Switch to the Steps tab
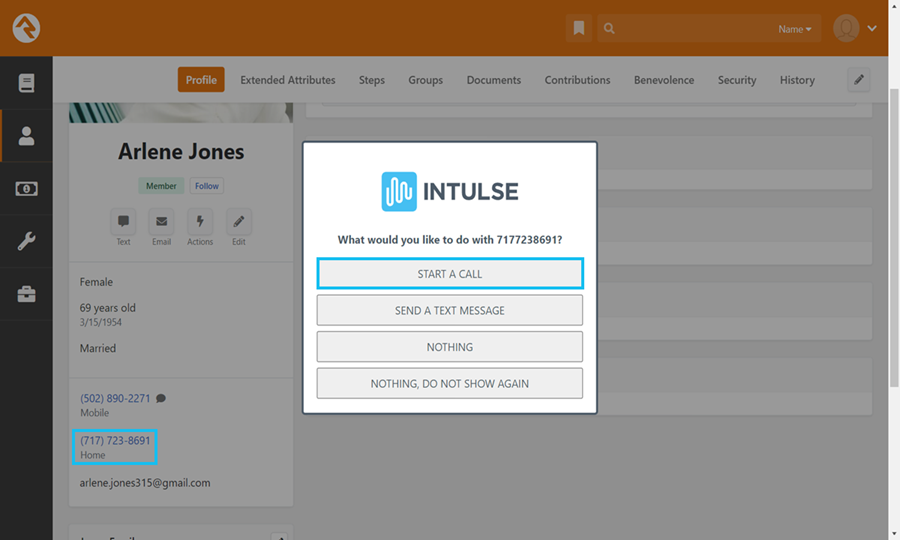Viewport: 900px width, 540px height. (x=372, y=80)
